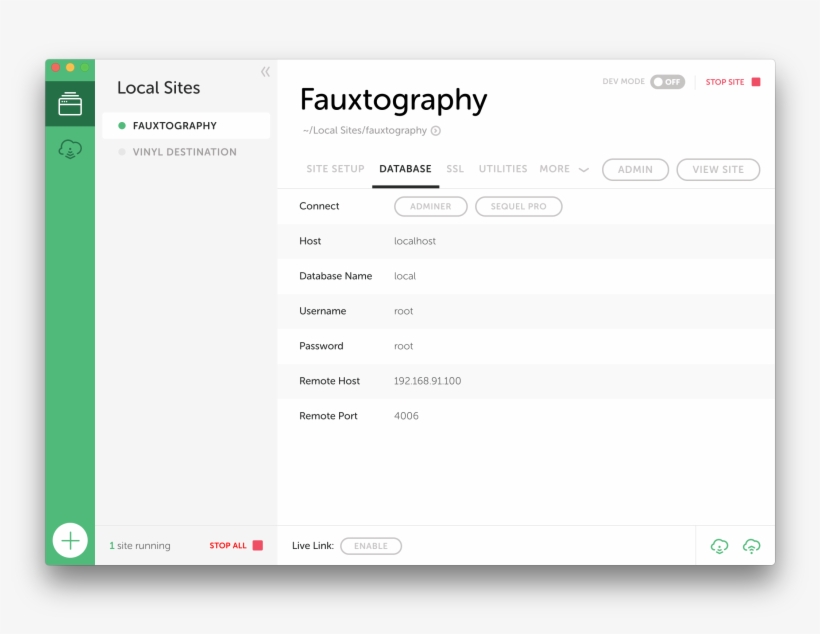Screen dimensions: 820x634
Task: Open the site with VIEW SITE
Action: tap(718, 169)
